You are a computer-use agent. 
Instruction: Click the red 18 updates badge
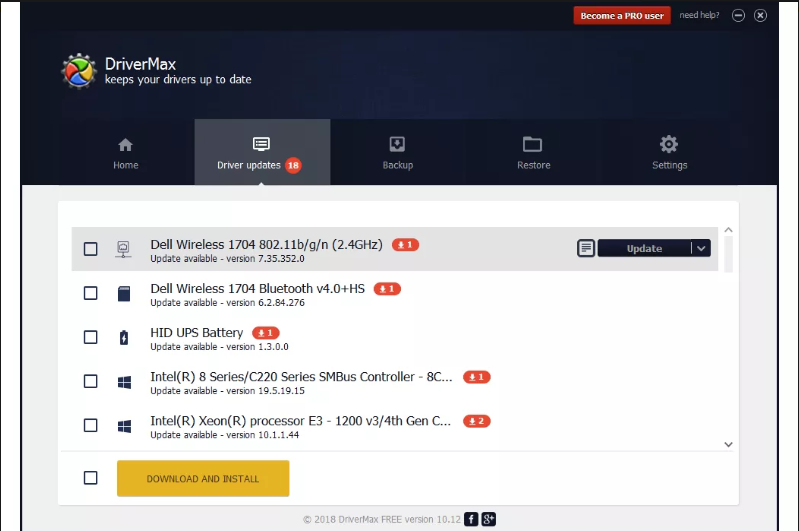pyautogui.click(x=293, y=165)
